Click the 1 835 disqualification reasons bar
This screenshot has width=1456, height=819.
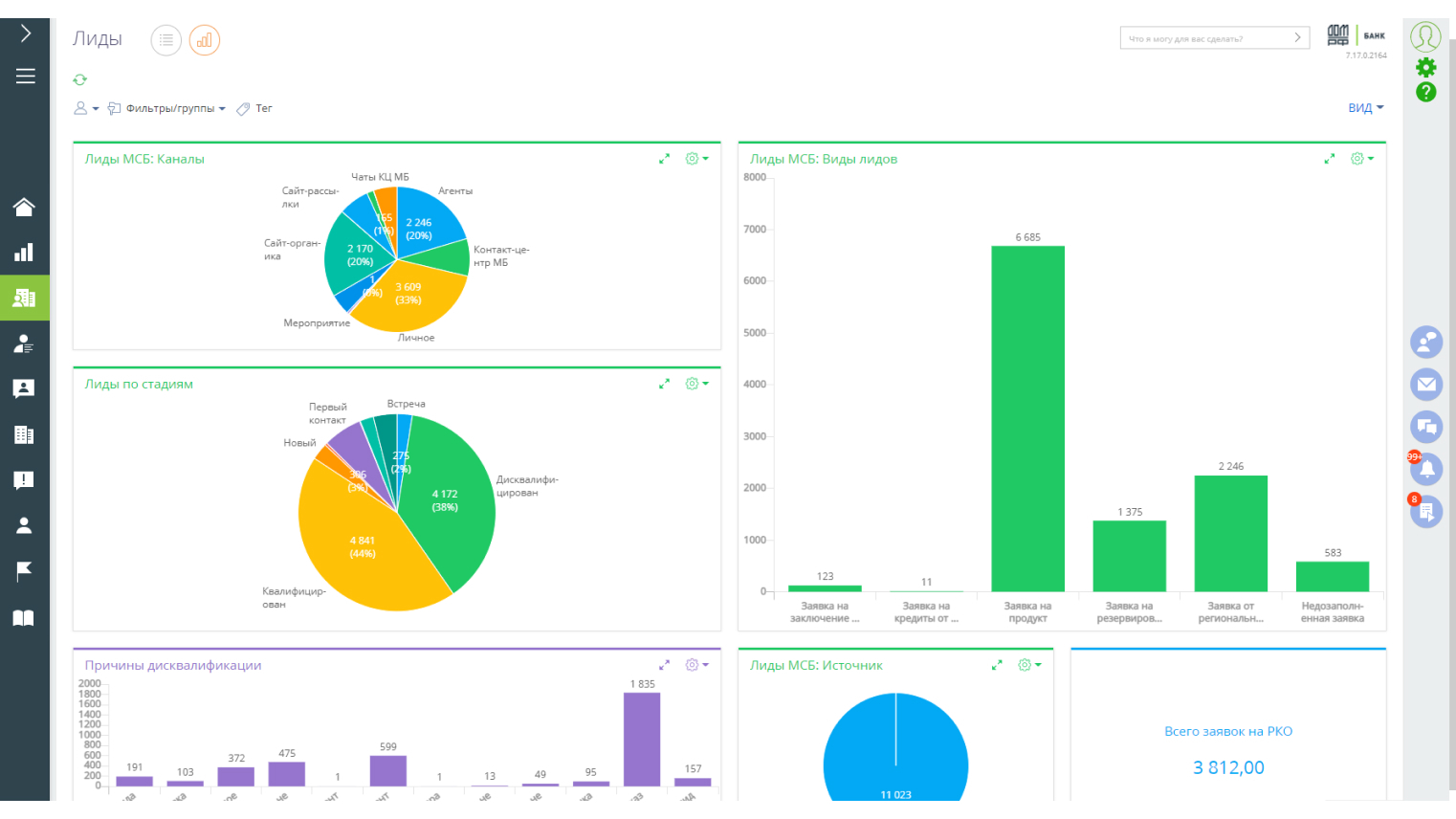(x=642, y=739)
